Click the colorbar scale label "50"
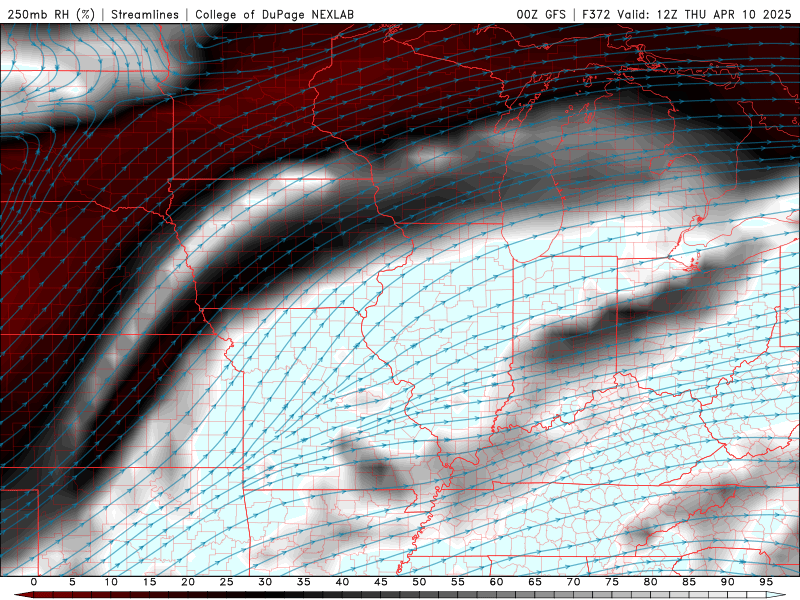This screenshot has height=600, width=800. pyautogui.click(x=419, y=582)
